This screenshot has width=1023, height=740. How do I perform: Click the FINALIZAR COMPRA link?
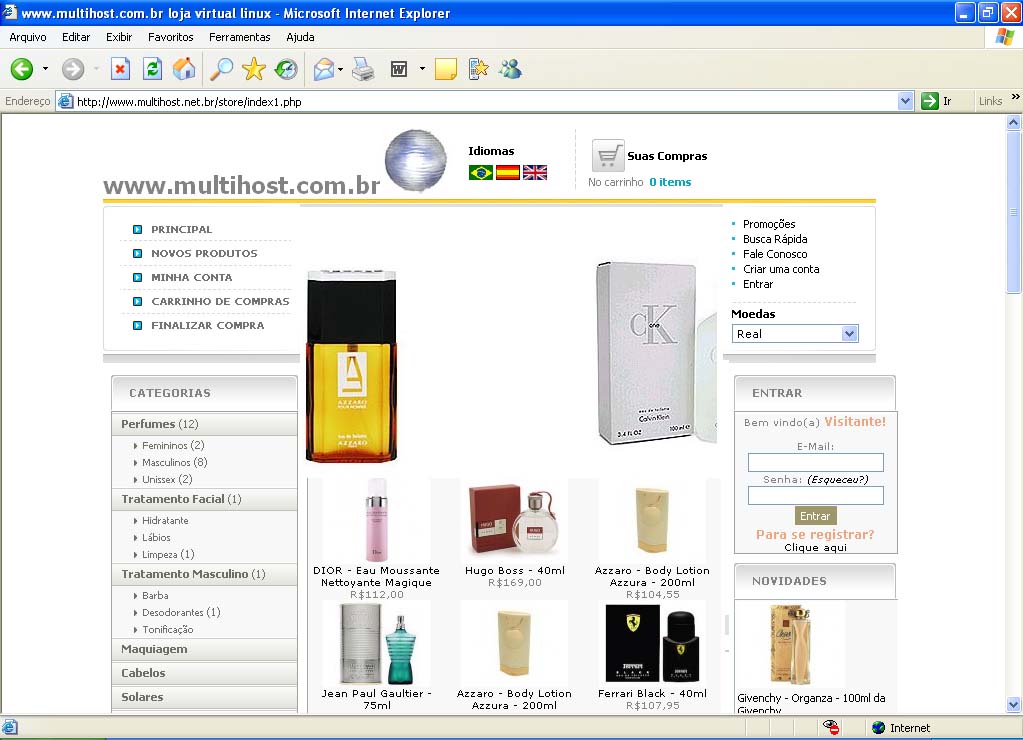(207, 325)
